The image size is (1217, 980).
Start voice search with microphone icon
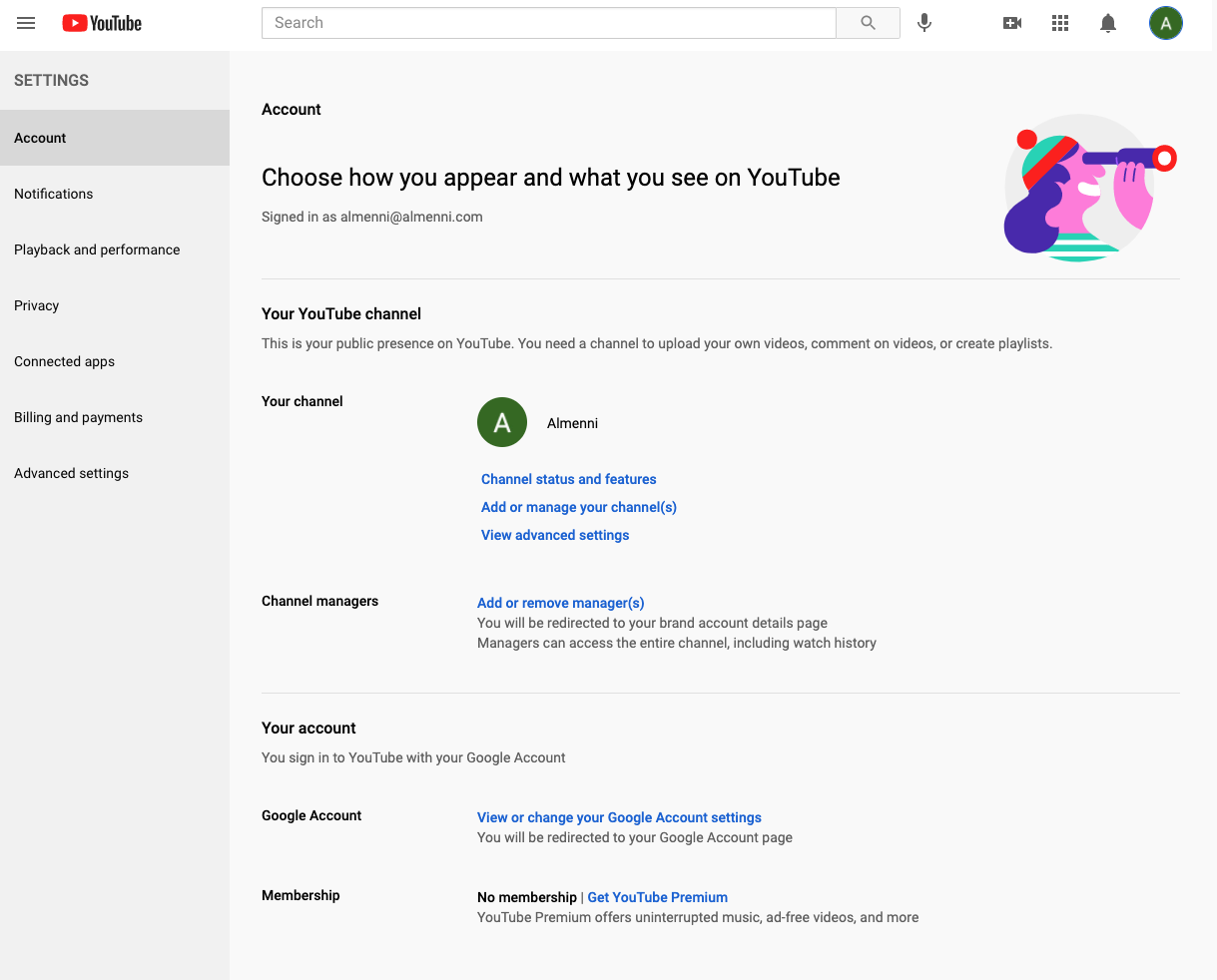tap(924, 23)
